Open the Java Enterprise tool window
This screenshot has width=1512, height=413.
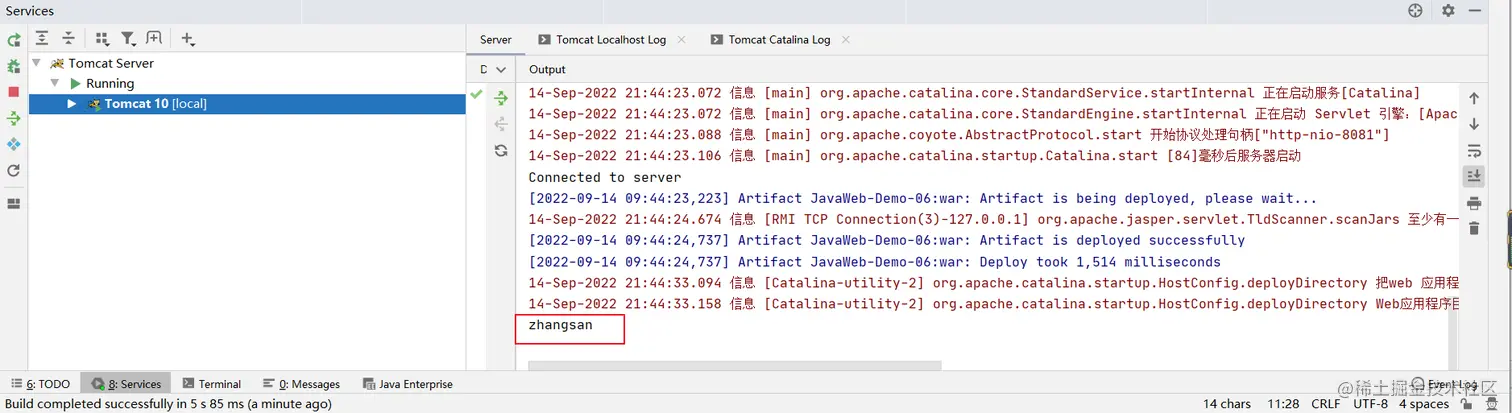[x=408, y=384]
